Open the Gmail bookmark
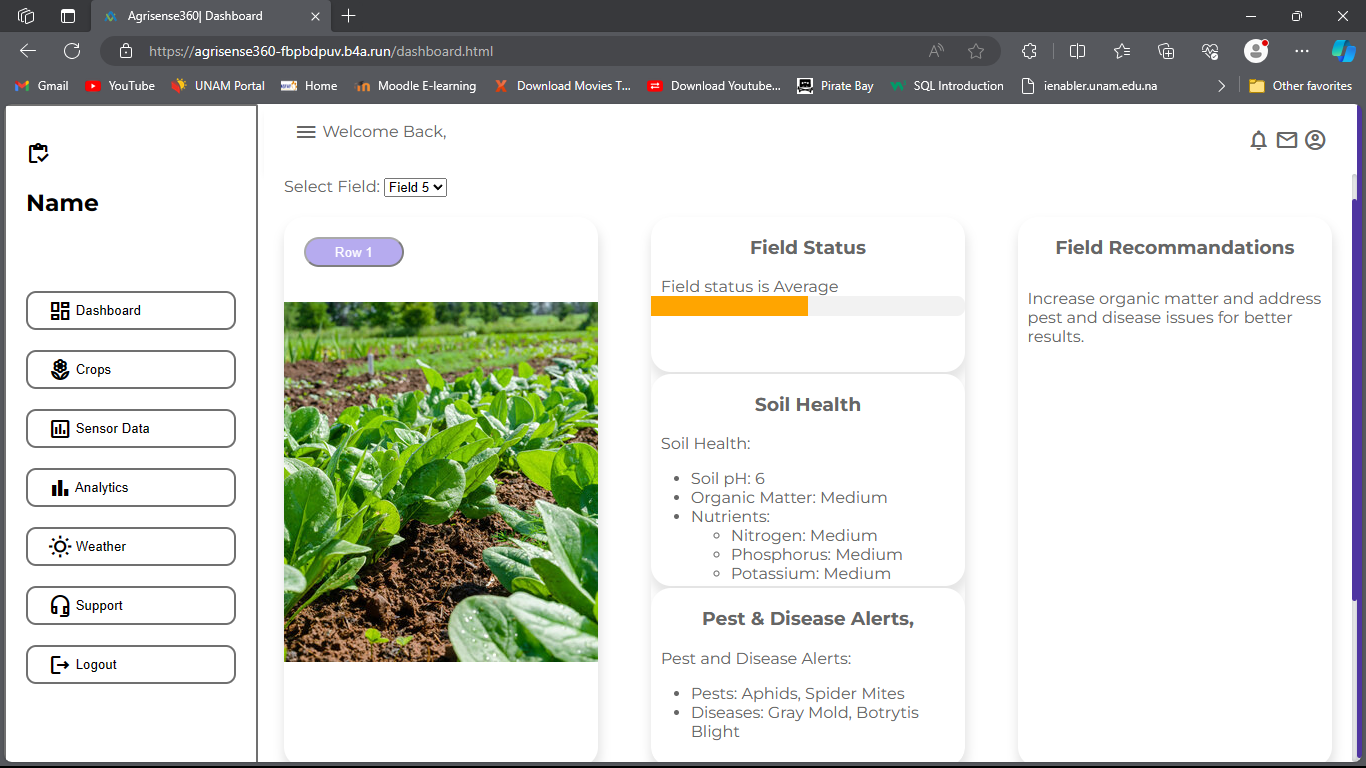 pyautogui.click(x=41, y=86)
